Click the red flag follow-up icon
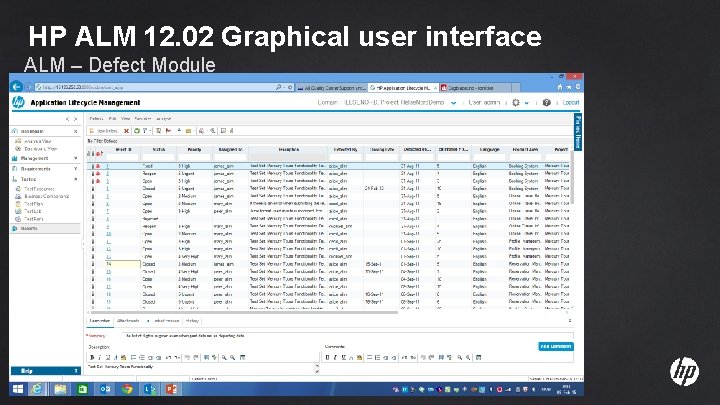This screenshot has height=405, width=720. pyautogui.click(x=169, y=131)
